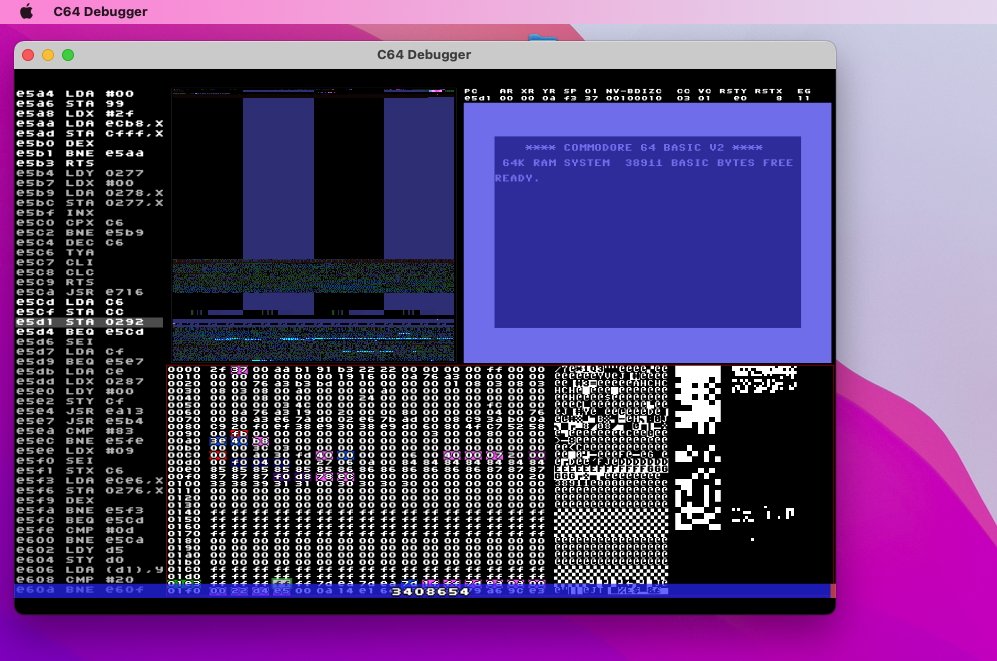Click disassembly line e5bc STA 0277,x
This screenshot has width=997, height=661.
pos(90,203)
